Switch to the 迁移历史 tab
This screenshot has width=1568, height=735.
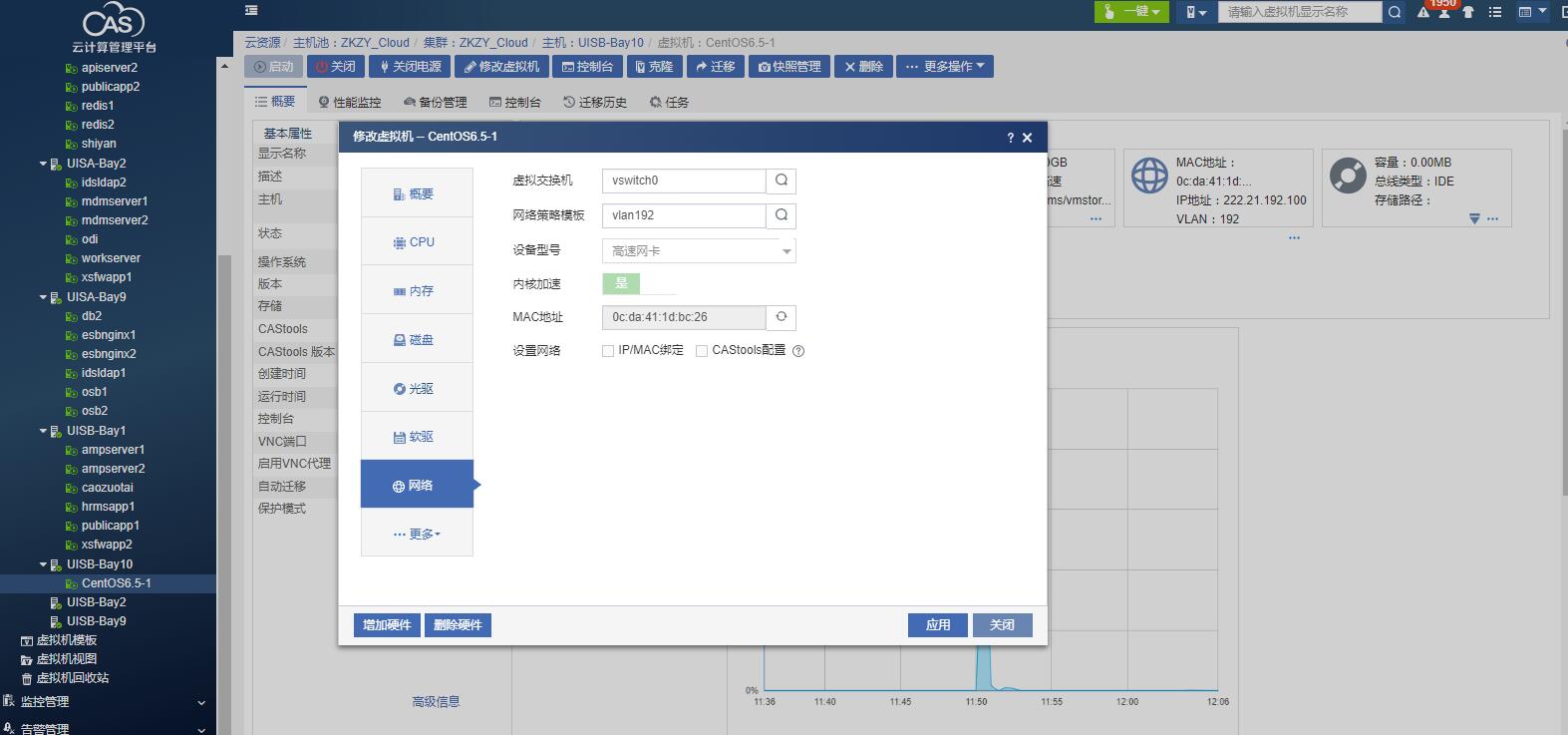[595, 102]
